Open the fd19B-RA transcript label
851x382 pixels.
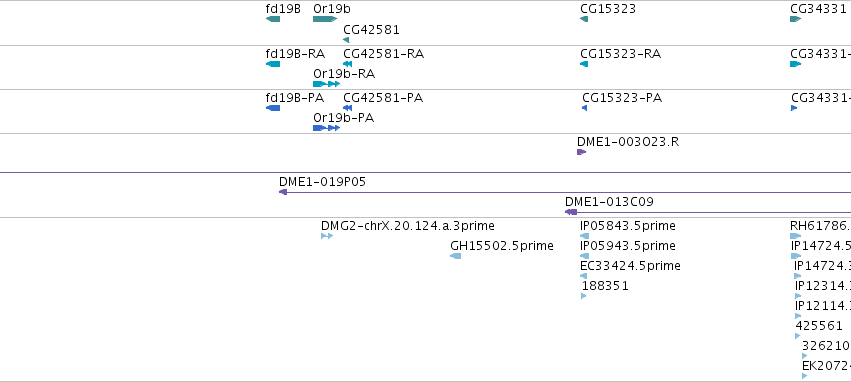point(295,54)
